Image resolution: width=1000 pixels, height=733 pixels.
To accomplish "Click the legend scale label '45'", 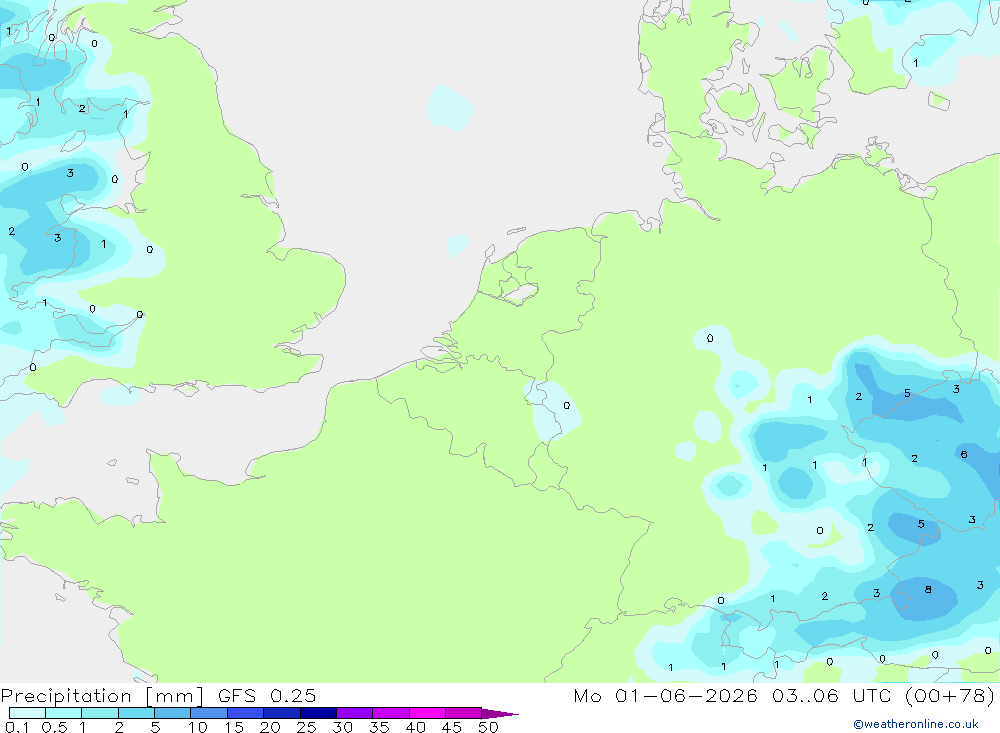I will [x=452, y=727].
